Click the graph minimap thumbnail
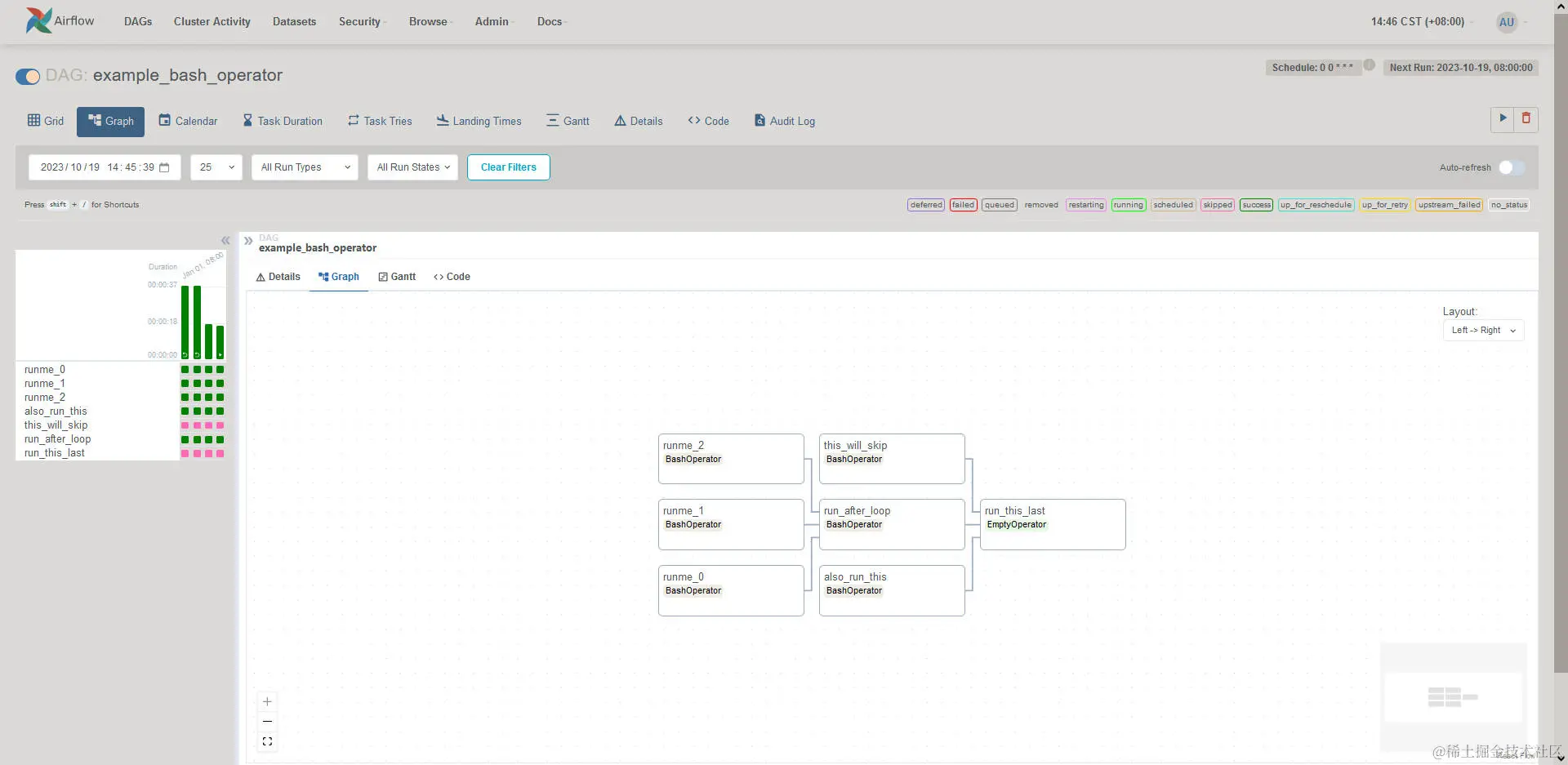Image resolution: width=1568 pixels, height=765 pixels. [x=1453, y=696]
